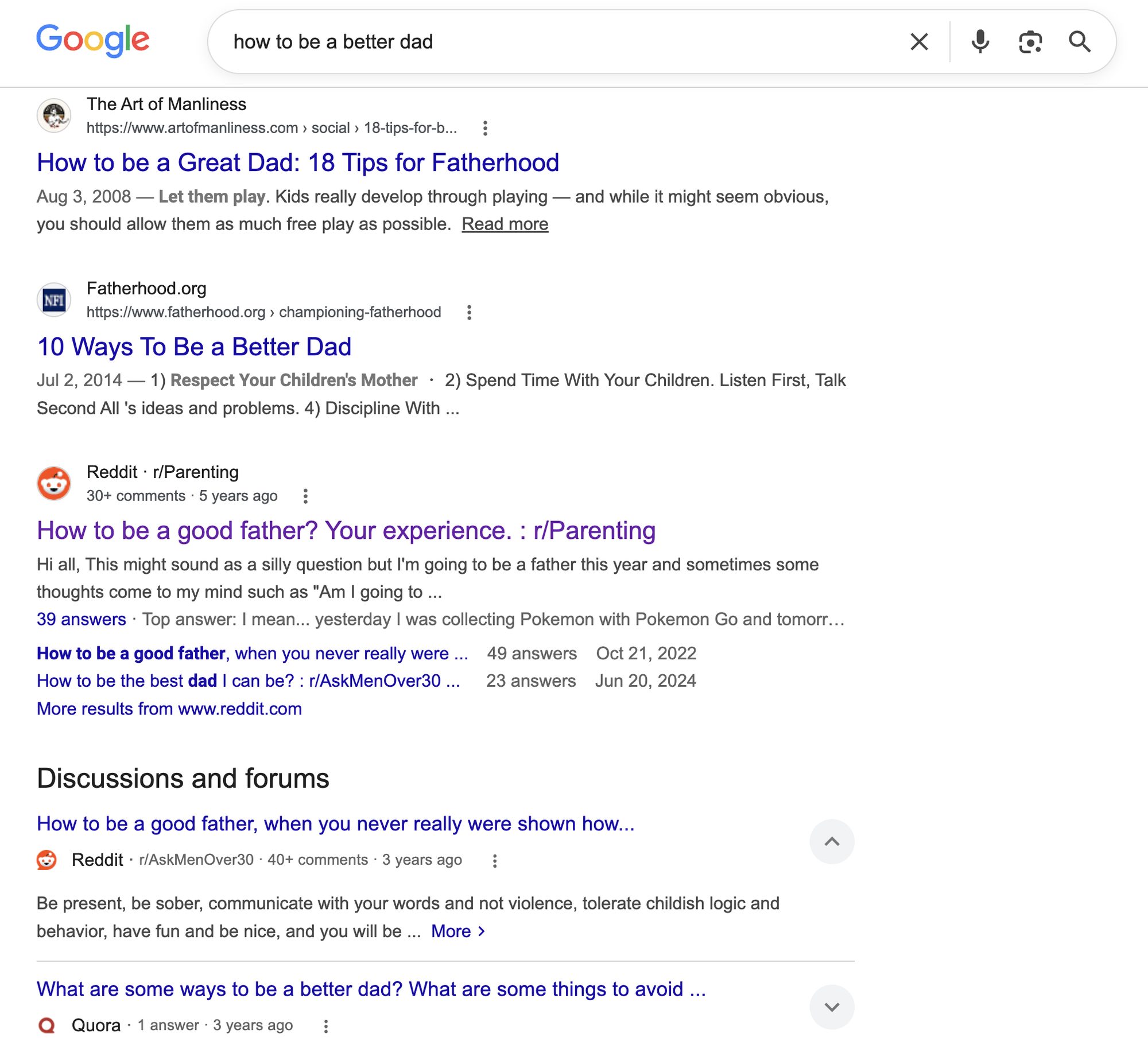The width and height of the screenshot is (1148, 1053).
Task: Open options menu for Art of Manliness result
Action: tap(485, 128)
